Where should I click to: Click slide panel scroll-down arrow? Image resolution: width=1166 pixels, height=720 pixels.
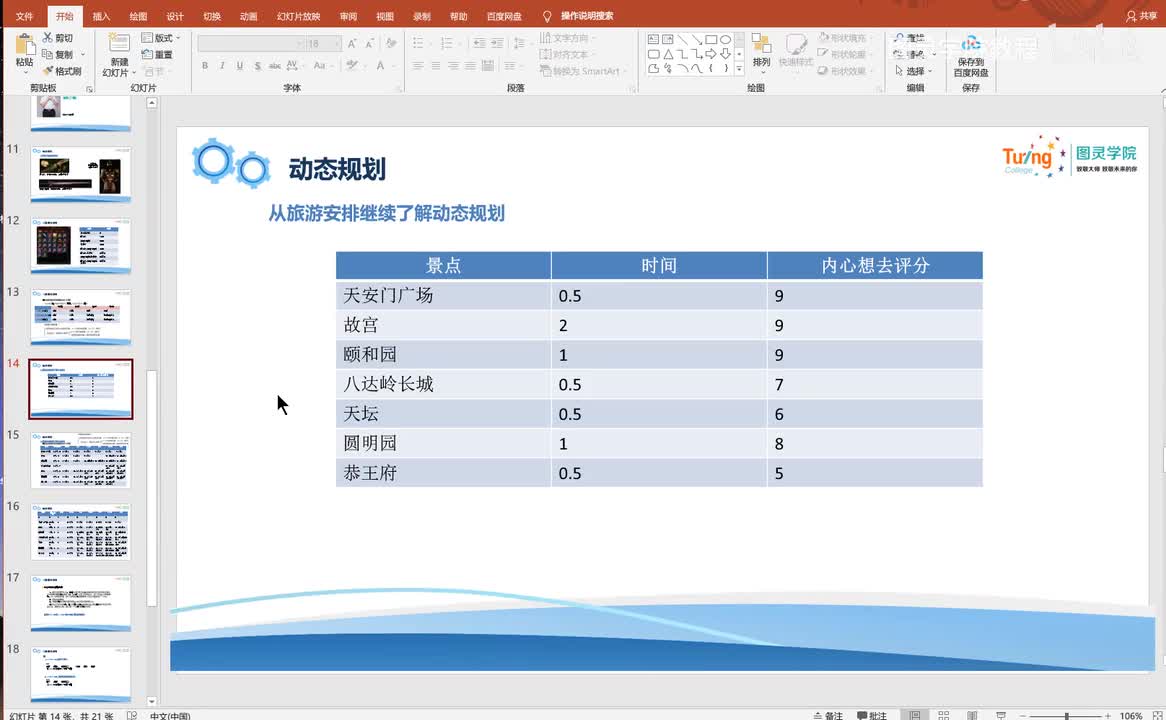pyautogui.click(x=152, y=701)
